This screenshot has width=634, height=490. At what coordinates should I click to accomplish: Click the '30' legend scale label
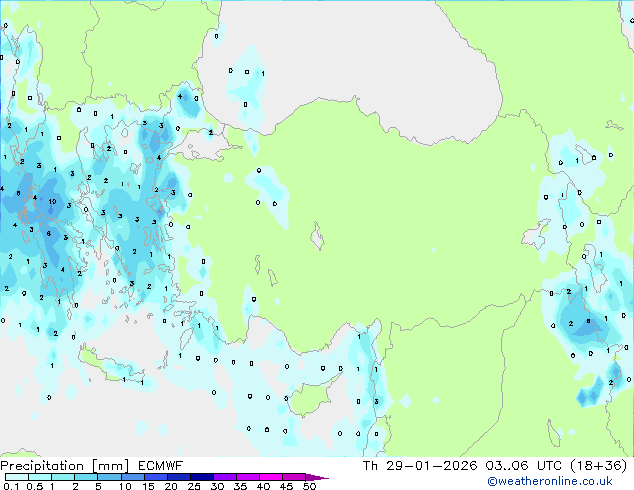217,486
